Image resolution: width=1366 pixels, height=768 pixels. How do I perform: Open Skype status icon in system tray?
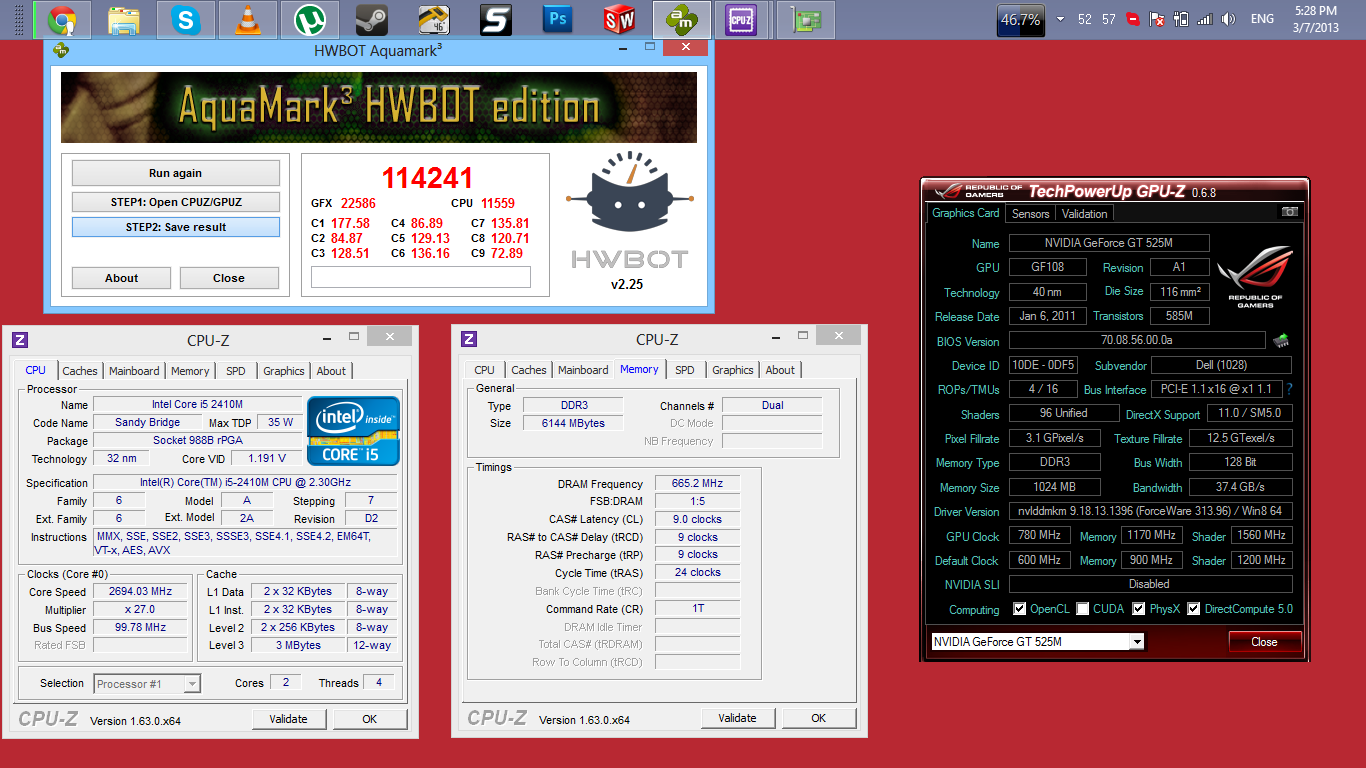1133,19
